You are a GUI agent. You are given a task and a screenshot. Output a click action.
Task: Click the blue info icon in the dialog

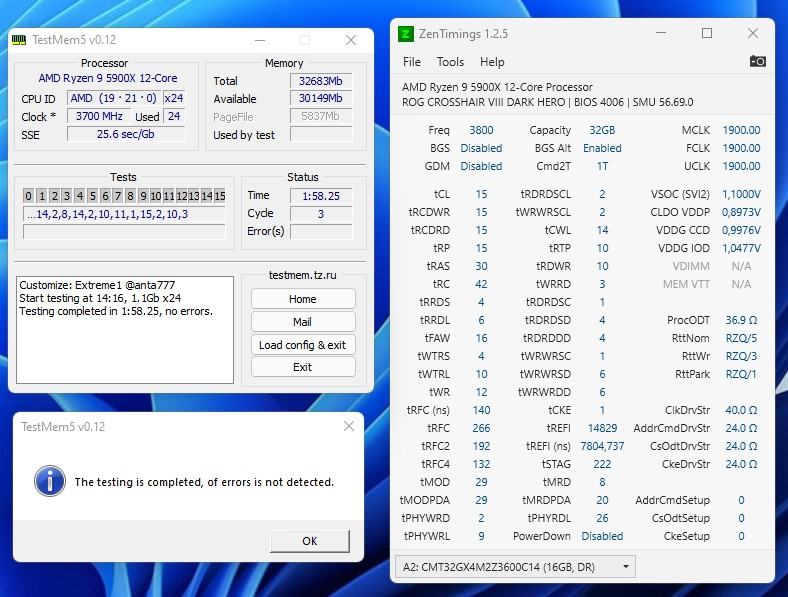[50, 481]
